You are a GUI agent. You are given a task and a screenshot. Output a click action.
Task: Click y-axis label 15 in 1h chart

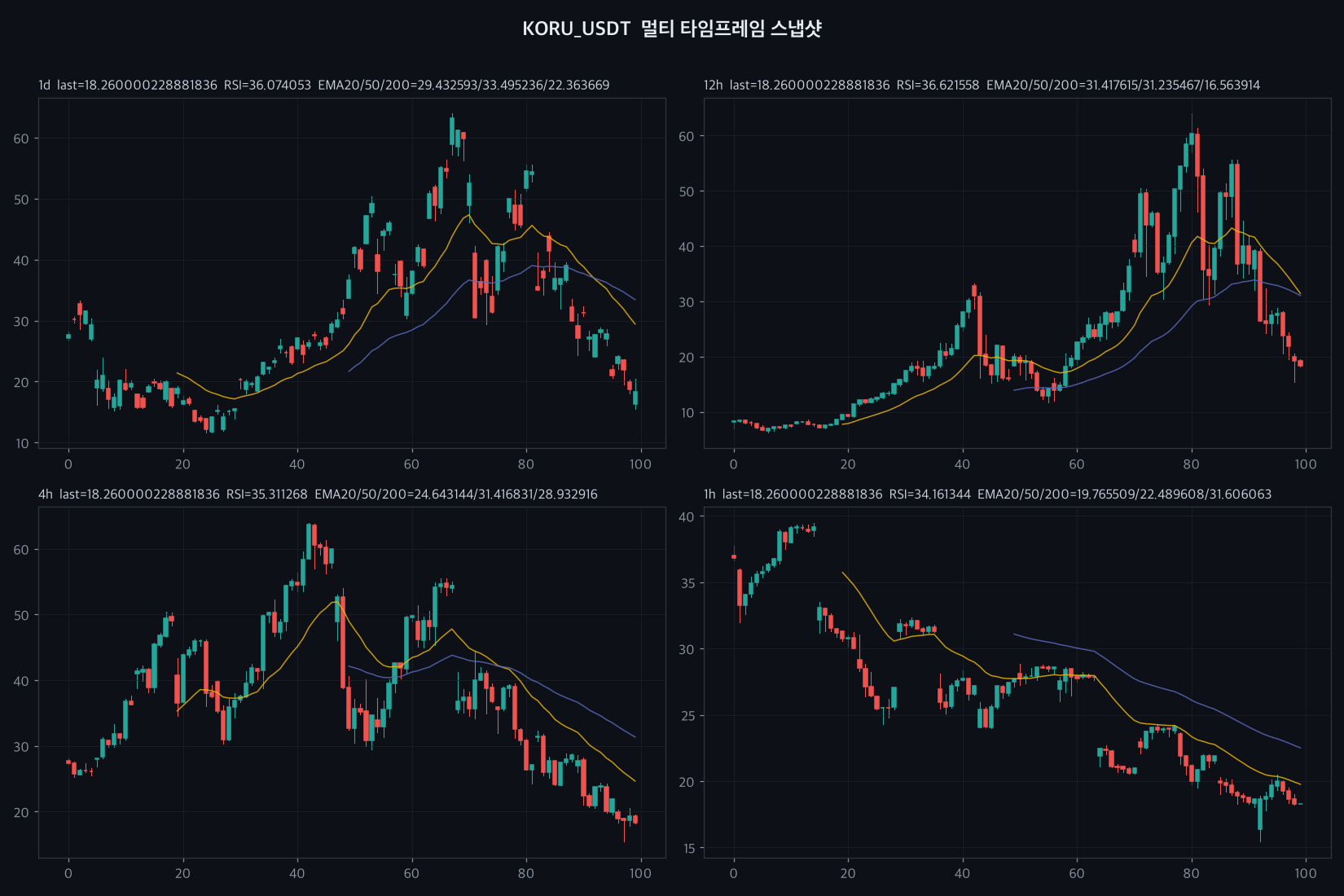tap(687, 849)
